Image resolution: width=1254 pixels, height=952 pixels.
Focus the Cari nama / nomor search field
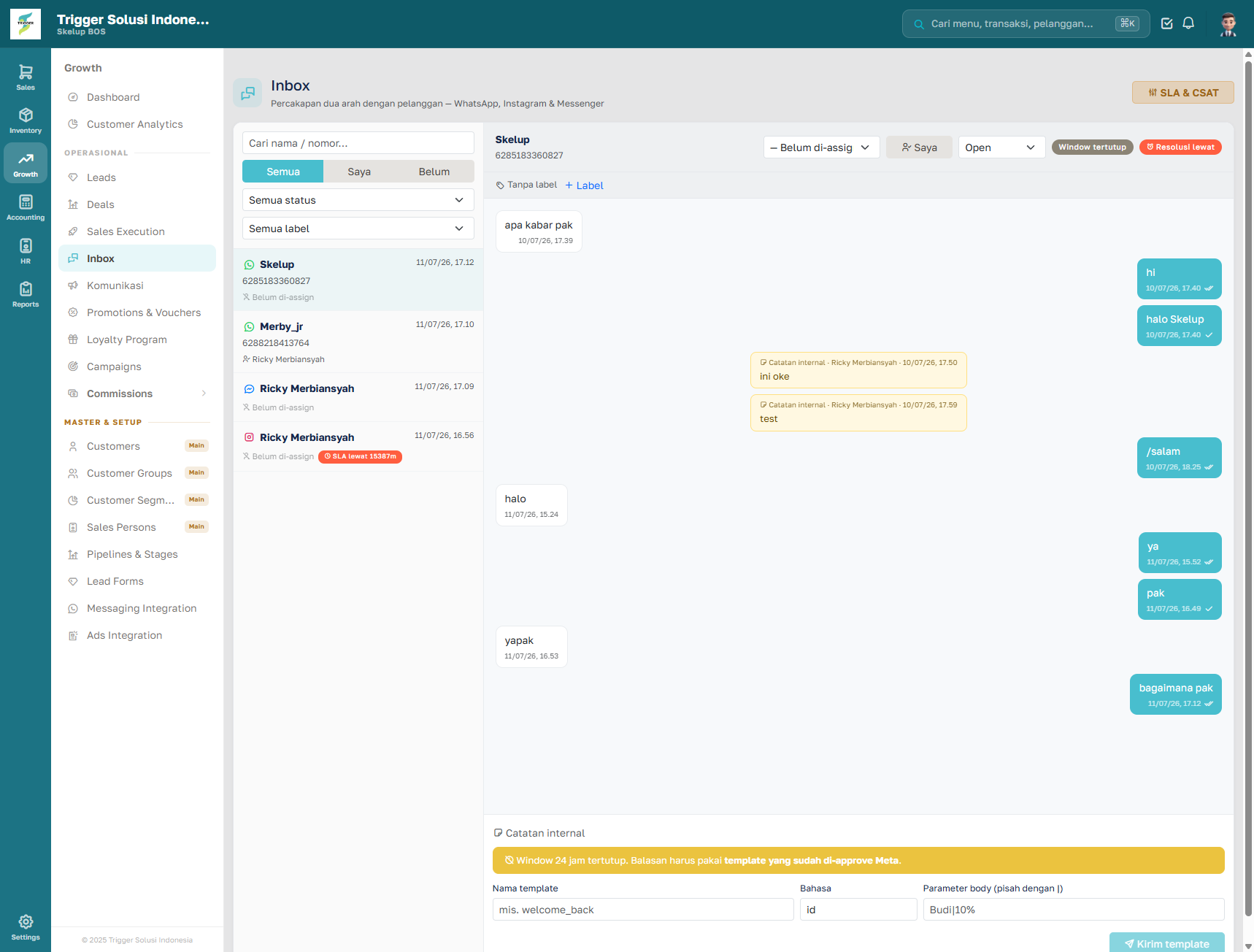358,143
